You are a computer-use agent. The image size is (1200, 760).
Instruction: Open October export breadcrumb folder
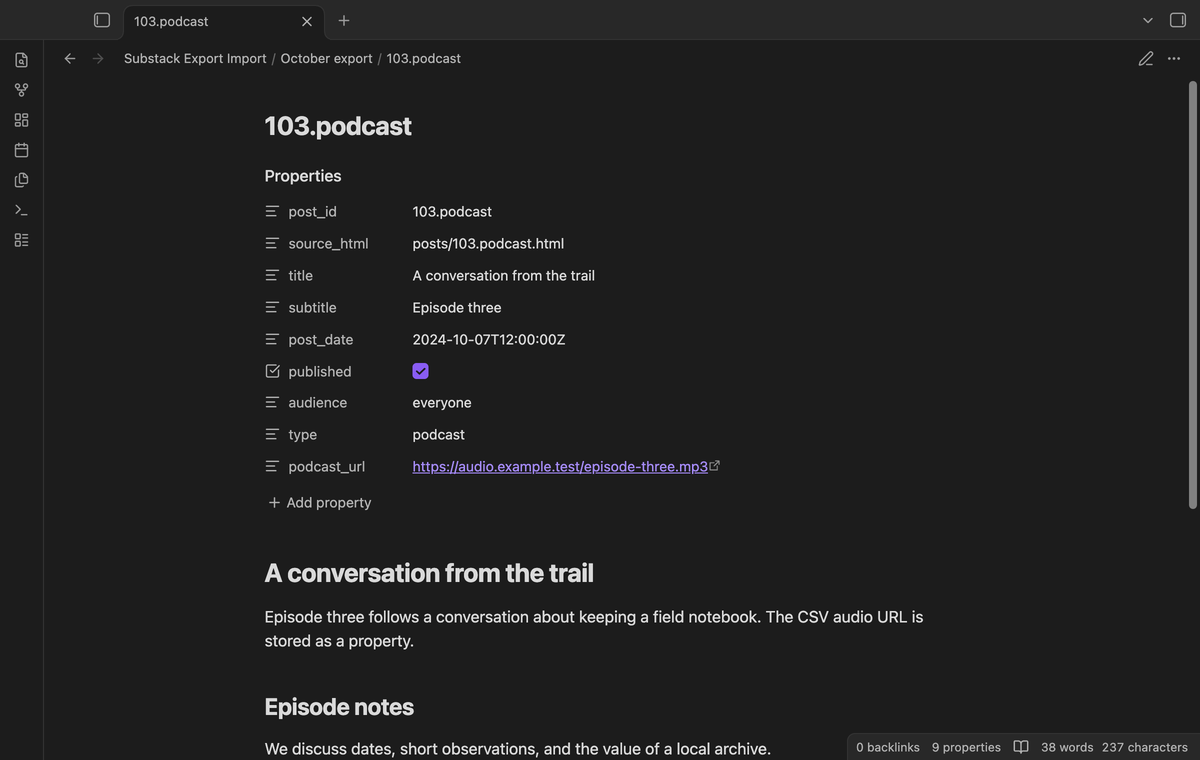click(x=326, y=59)
